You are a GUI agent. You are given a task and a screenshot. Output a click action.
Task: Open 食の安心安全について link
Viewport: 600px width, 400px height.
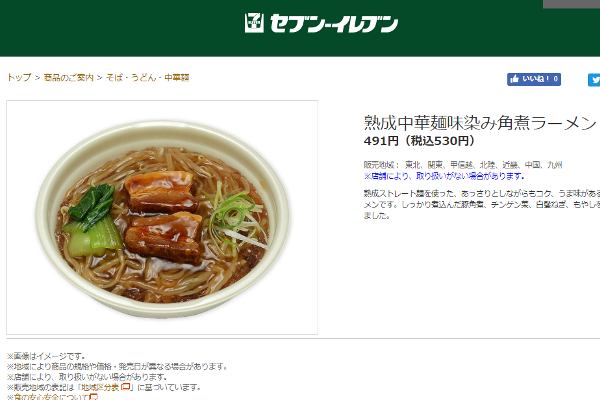click(51, 397)
